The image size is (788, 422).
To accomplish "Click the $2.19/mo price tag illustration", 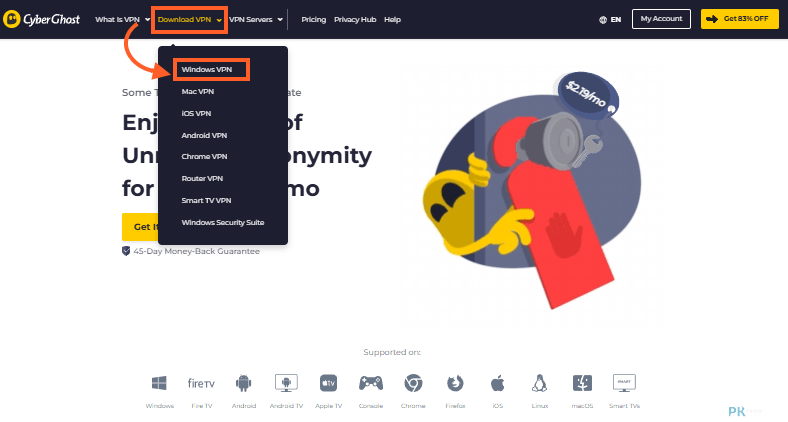I will tap(588, 95).
